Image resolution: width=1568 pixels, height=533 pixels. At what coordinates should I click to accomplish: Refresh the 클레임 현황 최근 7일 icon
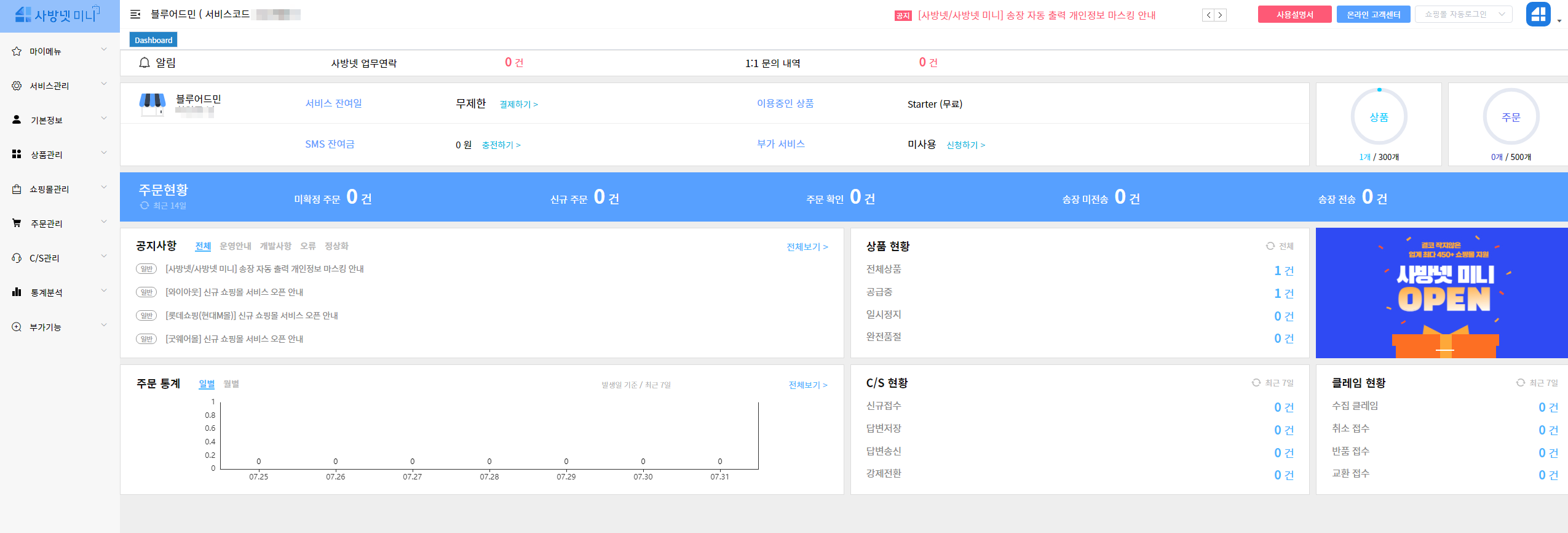1521,383
